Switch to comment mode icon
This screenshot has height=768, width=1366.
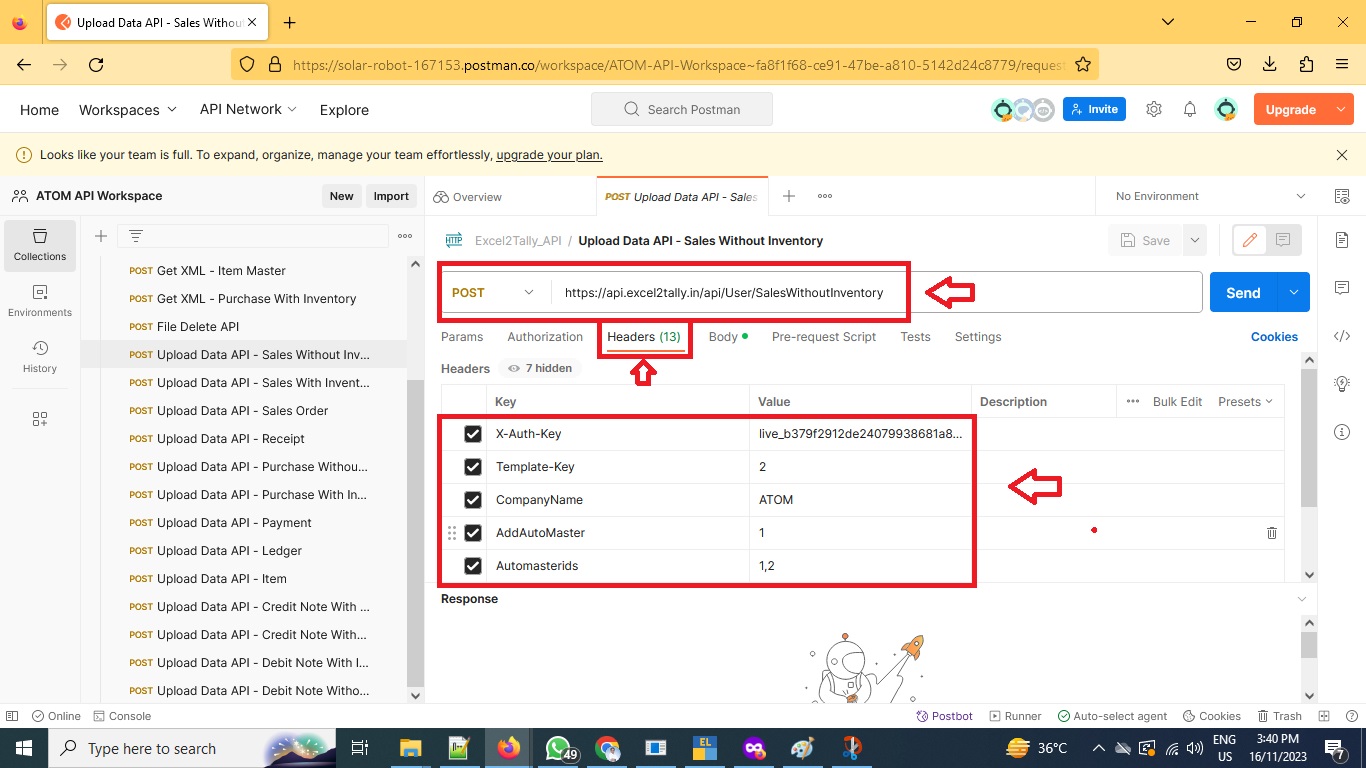[x=1283, y=240]
